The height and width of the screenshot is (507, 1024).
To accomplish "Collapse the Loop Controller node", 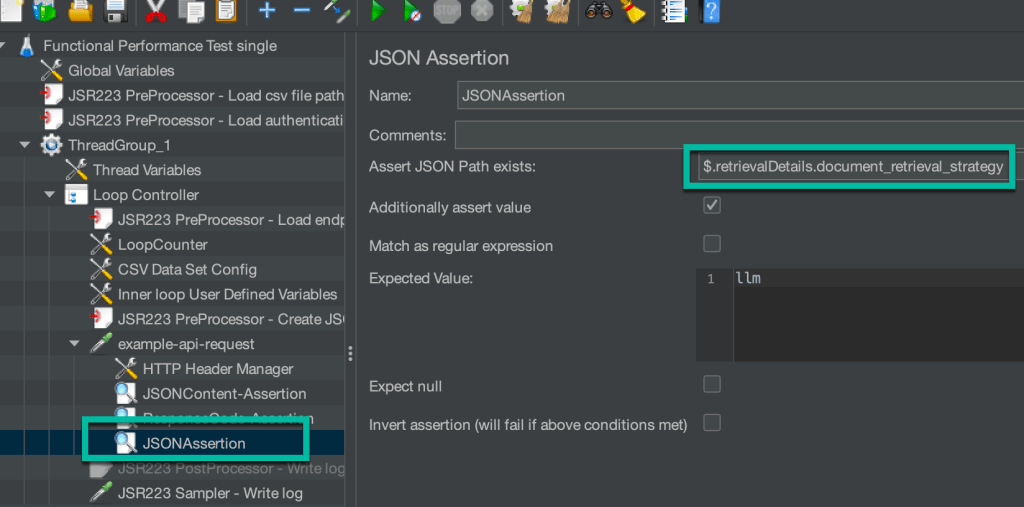I will pyautogui.click(x=49, y=195).
